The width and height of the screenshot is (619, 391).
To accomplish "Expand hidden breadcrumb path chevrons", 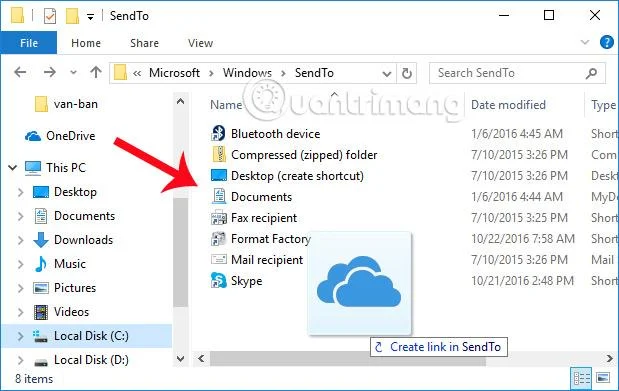I will (137, 73).
